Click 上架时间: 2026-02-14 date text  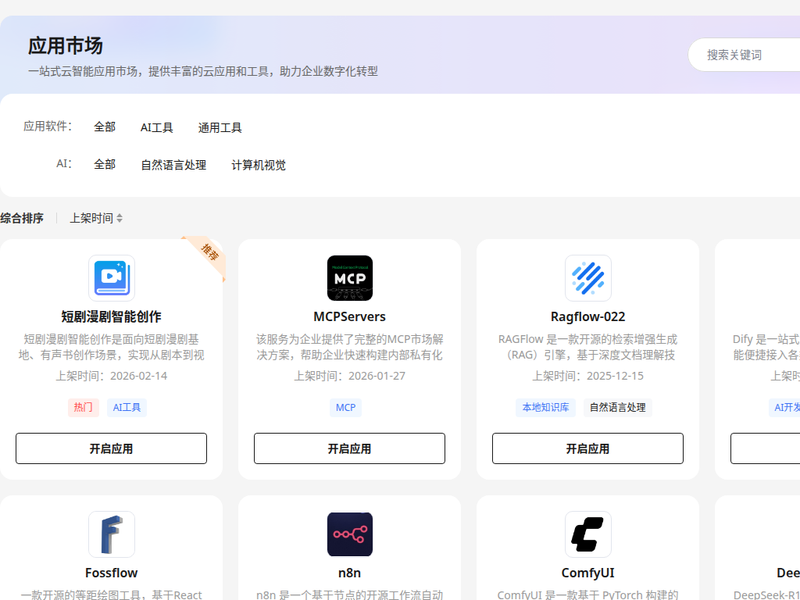click(x=111, y=376)
